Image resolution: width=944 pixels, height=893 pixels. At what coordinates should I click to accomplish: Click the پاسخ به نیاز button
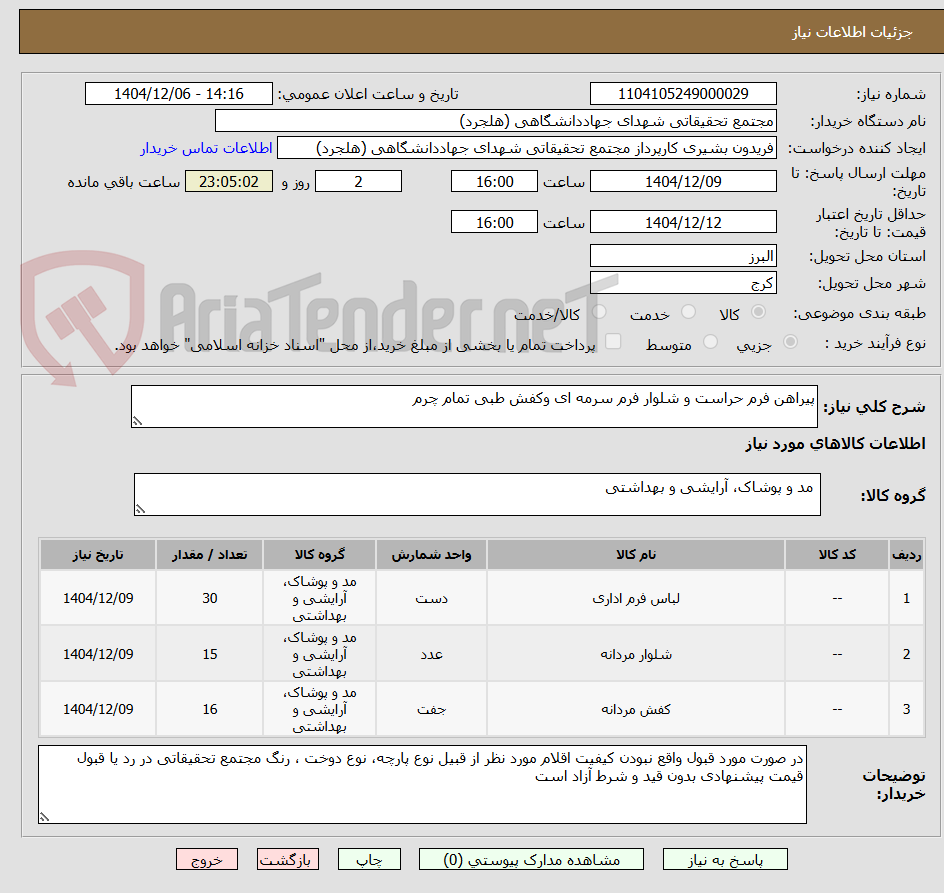(x=725, y=859)
